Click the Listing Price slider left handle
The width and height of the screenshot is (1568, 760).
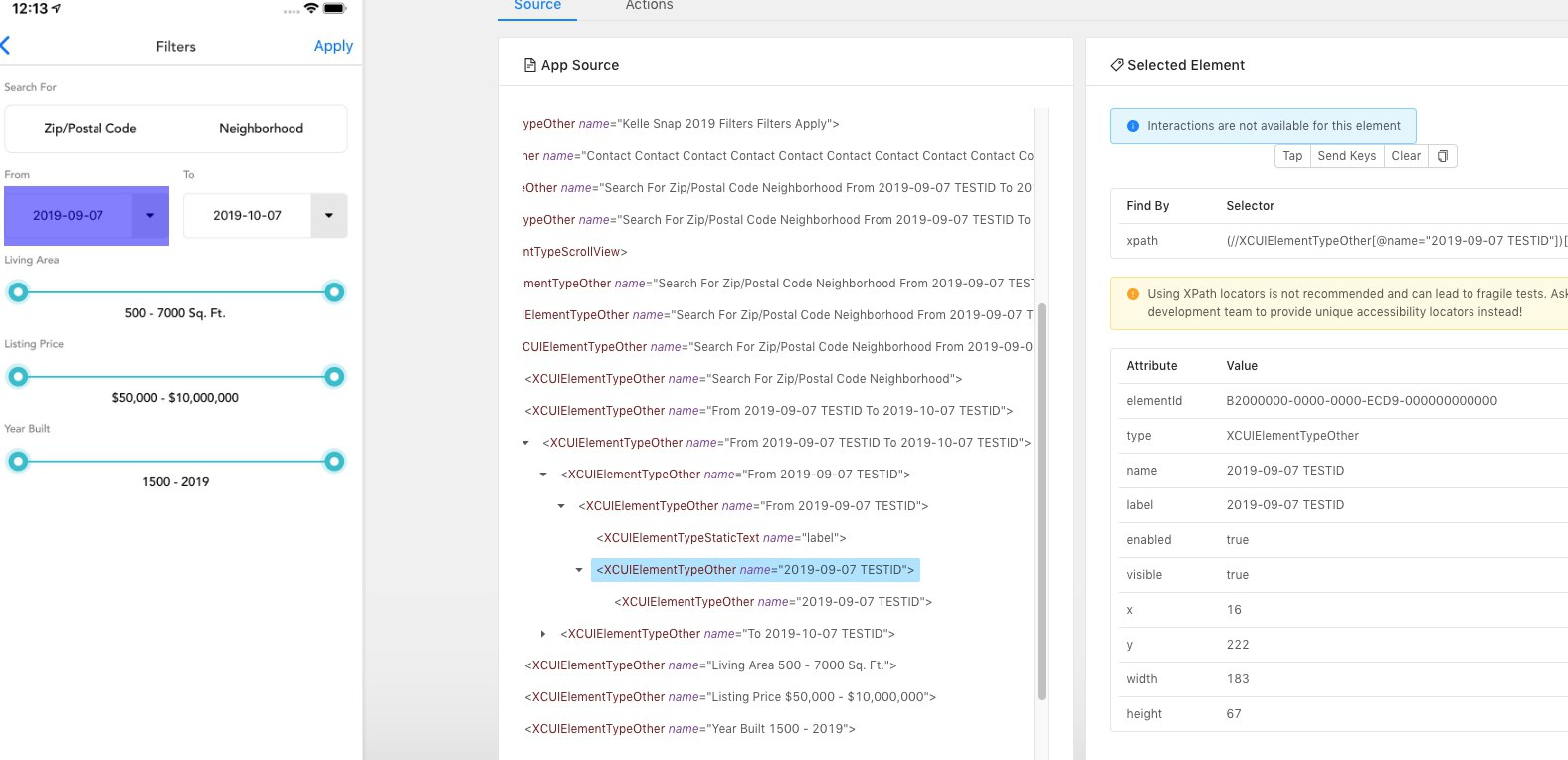click(18, 377)
